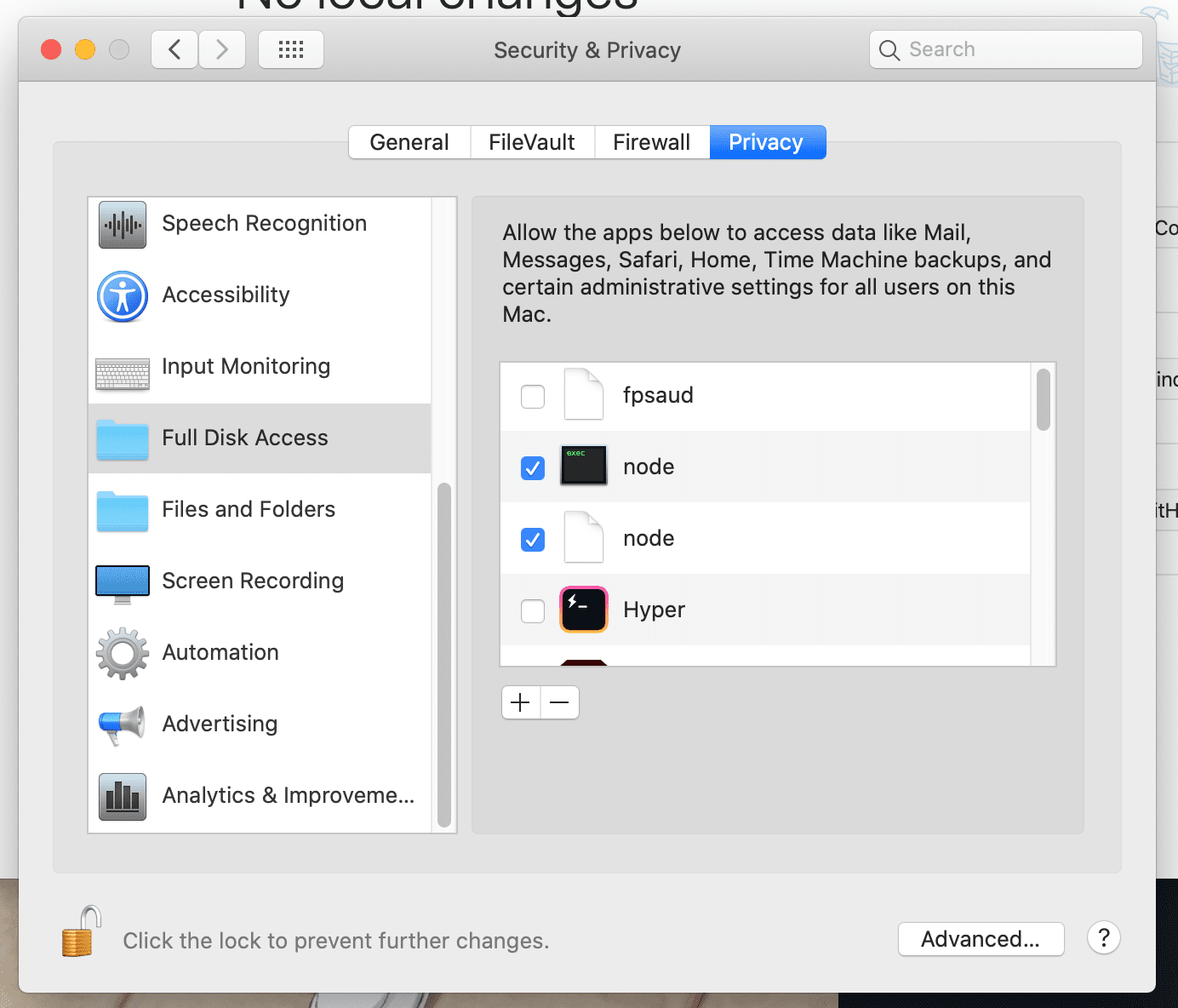
Task: Switch to the FileVault tab
Action: pos(532,142)
